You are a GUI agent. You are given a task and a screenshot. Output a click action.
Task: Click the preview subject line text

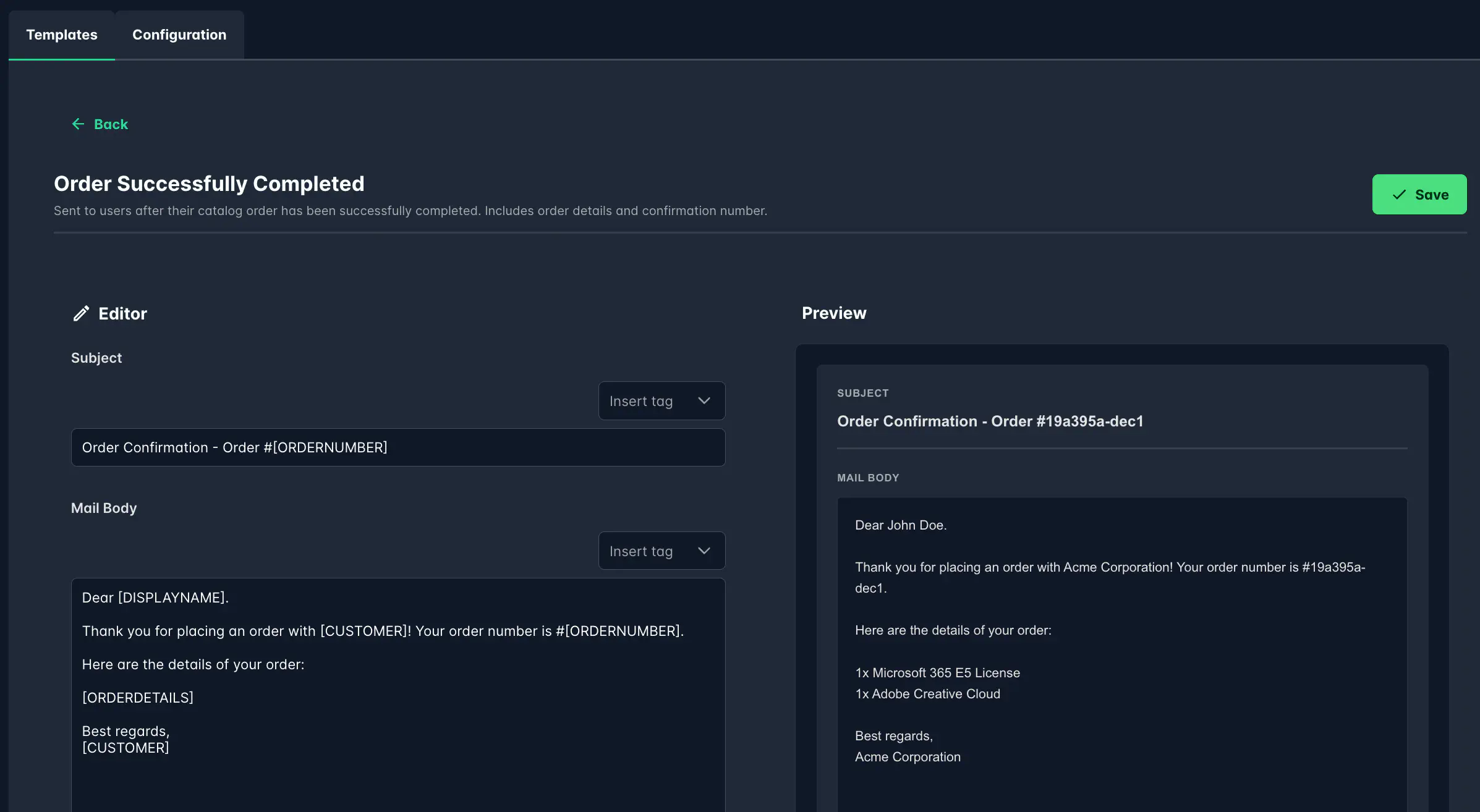[x=990, y=421]
